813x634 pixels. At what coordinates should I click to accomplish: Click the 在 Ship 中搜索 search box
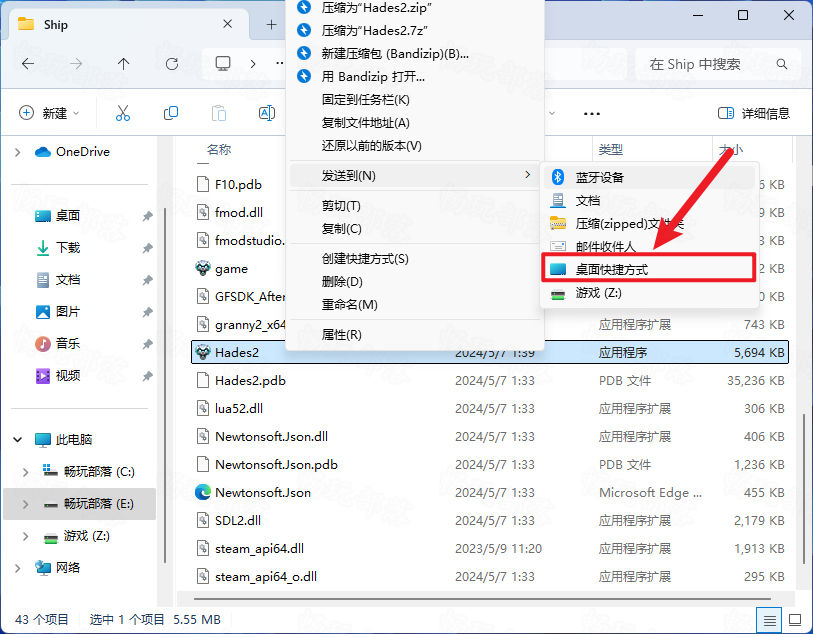coord(718,64)
